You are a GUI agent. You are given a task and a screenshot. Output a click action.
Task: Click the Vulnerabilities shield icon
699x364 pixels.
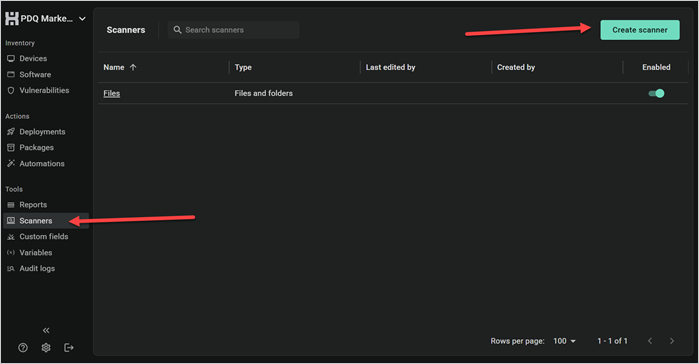(x=11, y=90)
